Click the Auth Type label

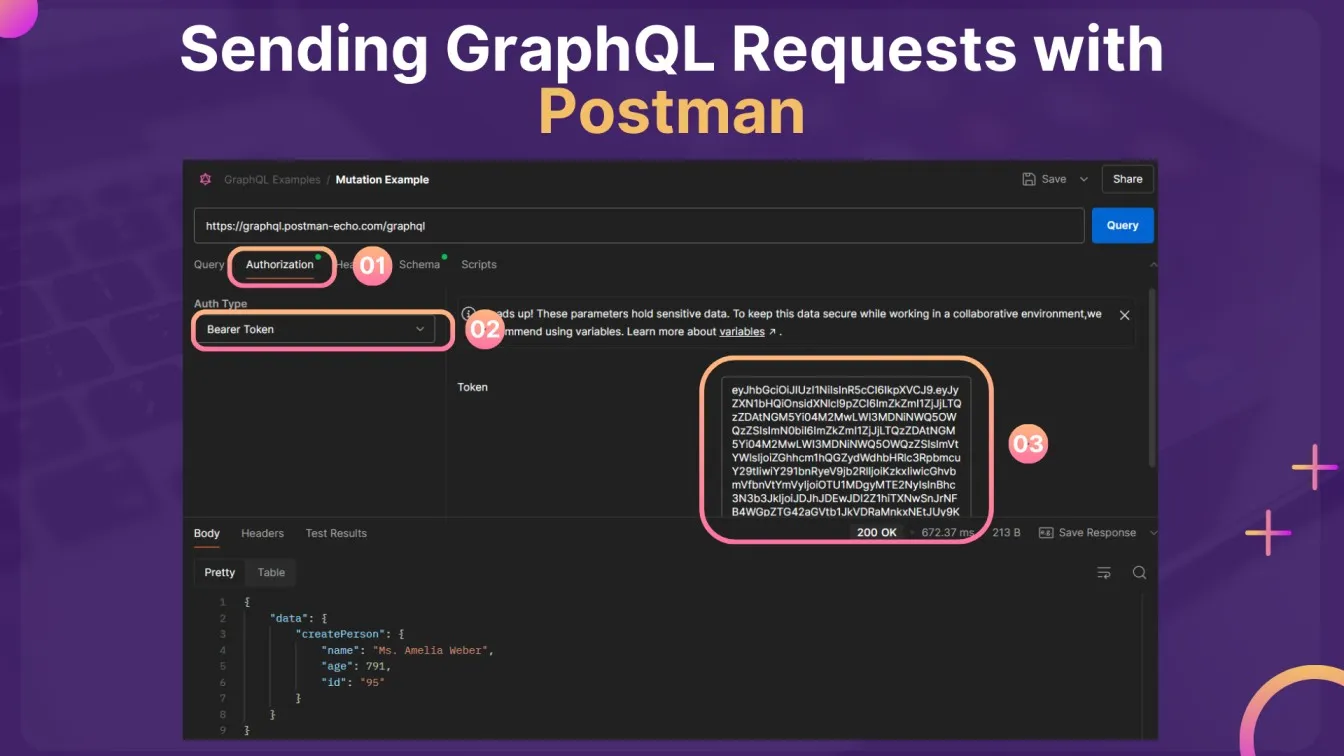[220, 304]
